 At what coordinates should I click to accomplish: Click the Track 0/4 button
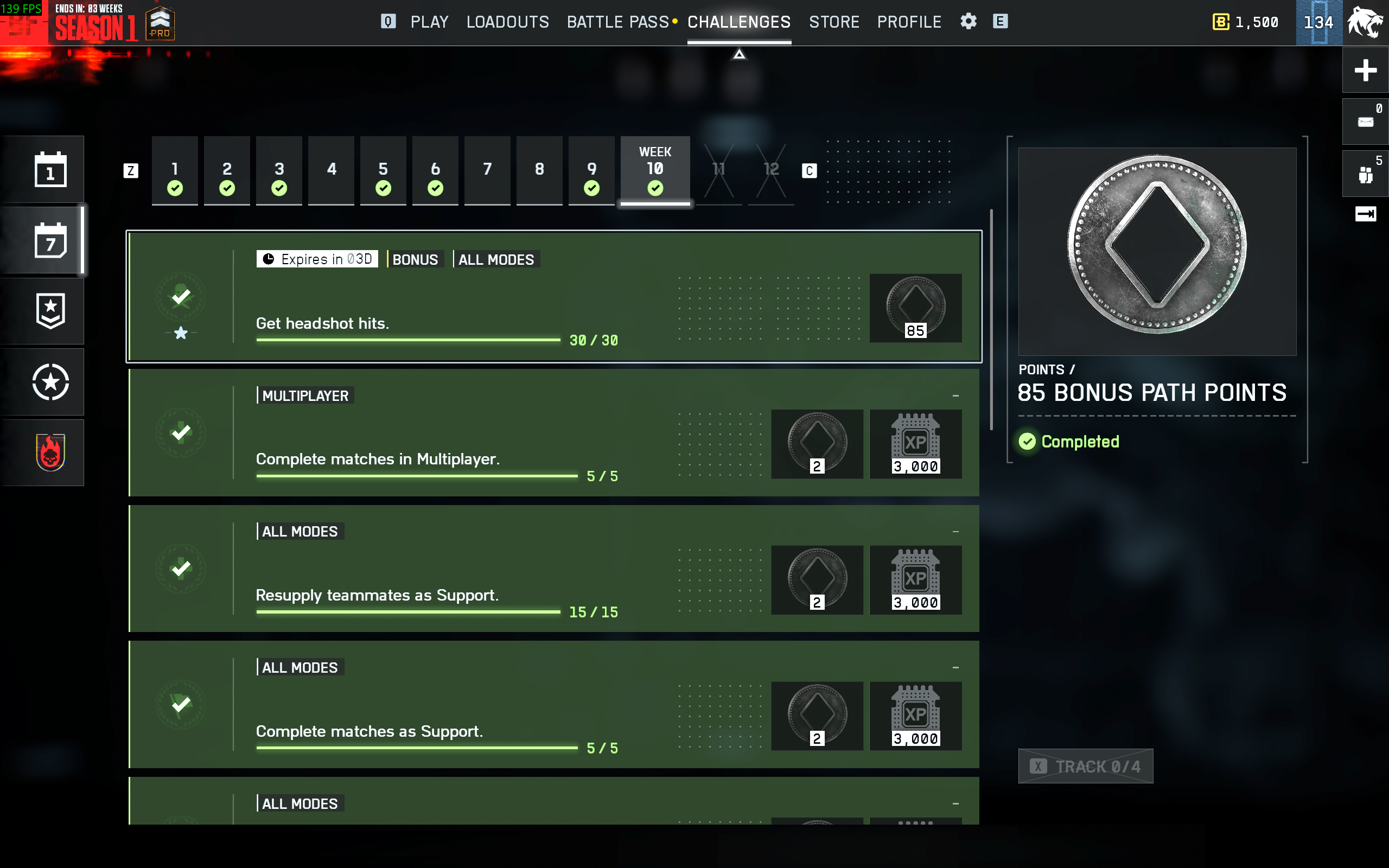1085,766
